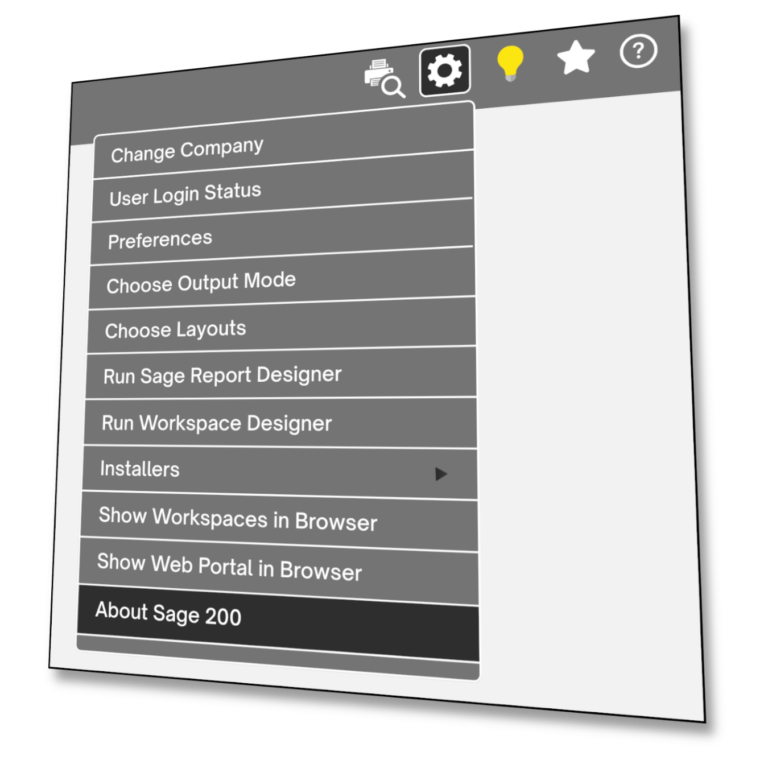Open help via question mark icon
Viewport: 768px width, 768px height.
point(638,51)
